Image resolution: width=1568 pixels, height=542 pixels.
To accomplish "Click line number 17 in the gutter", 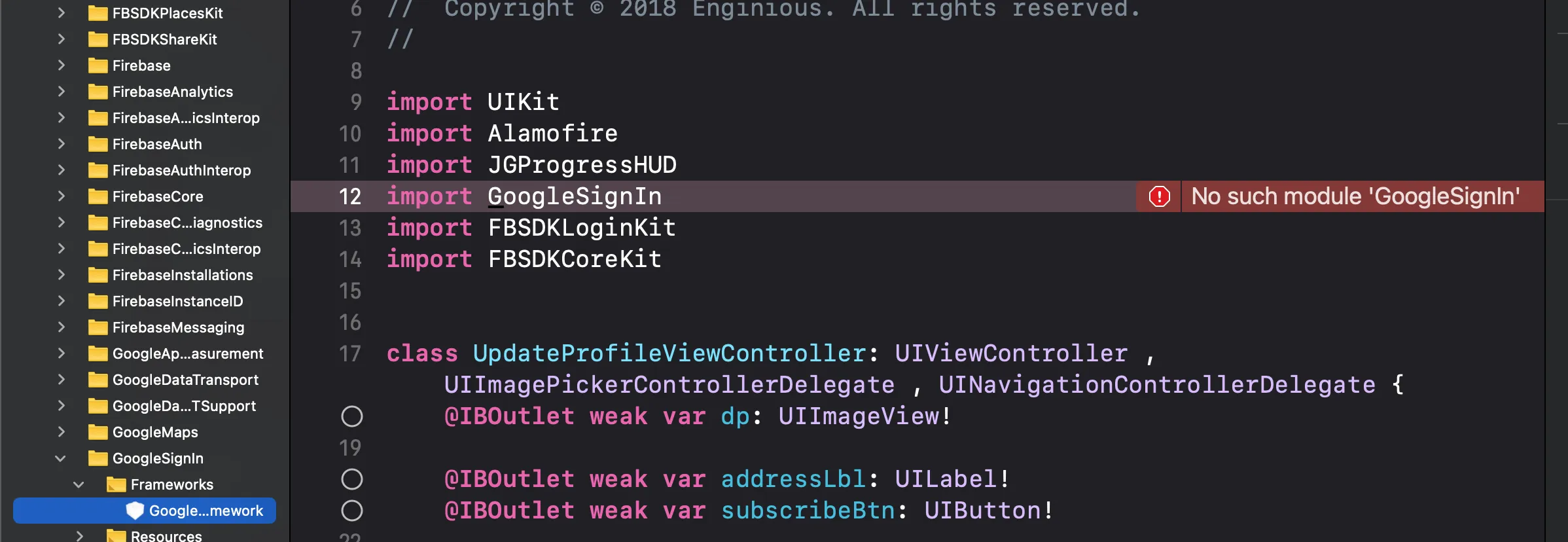I will point(350,353).
